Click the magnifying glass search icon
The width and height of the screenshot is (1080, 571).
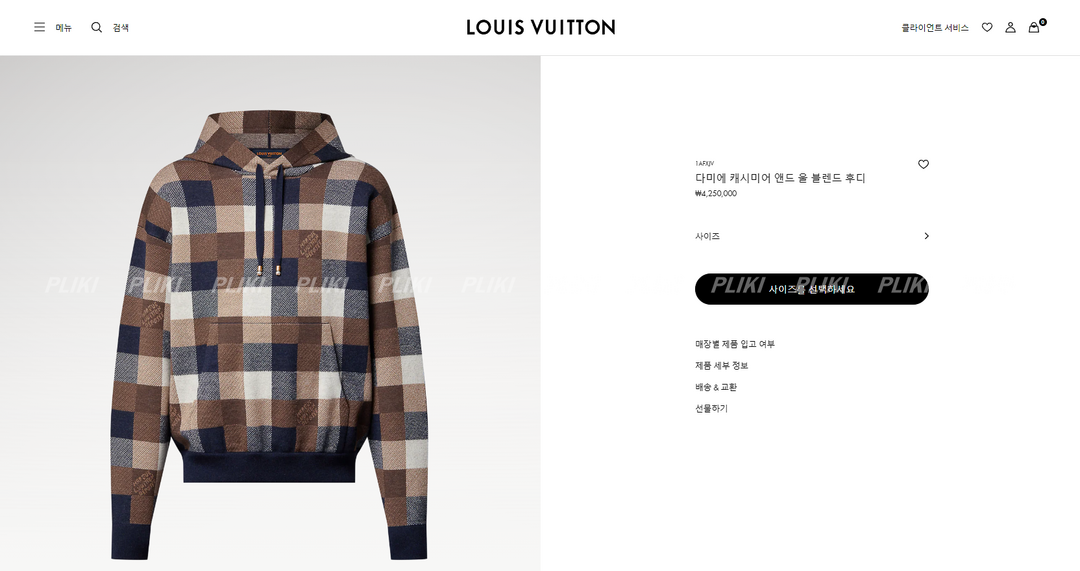(96, 28)
